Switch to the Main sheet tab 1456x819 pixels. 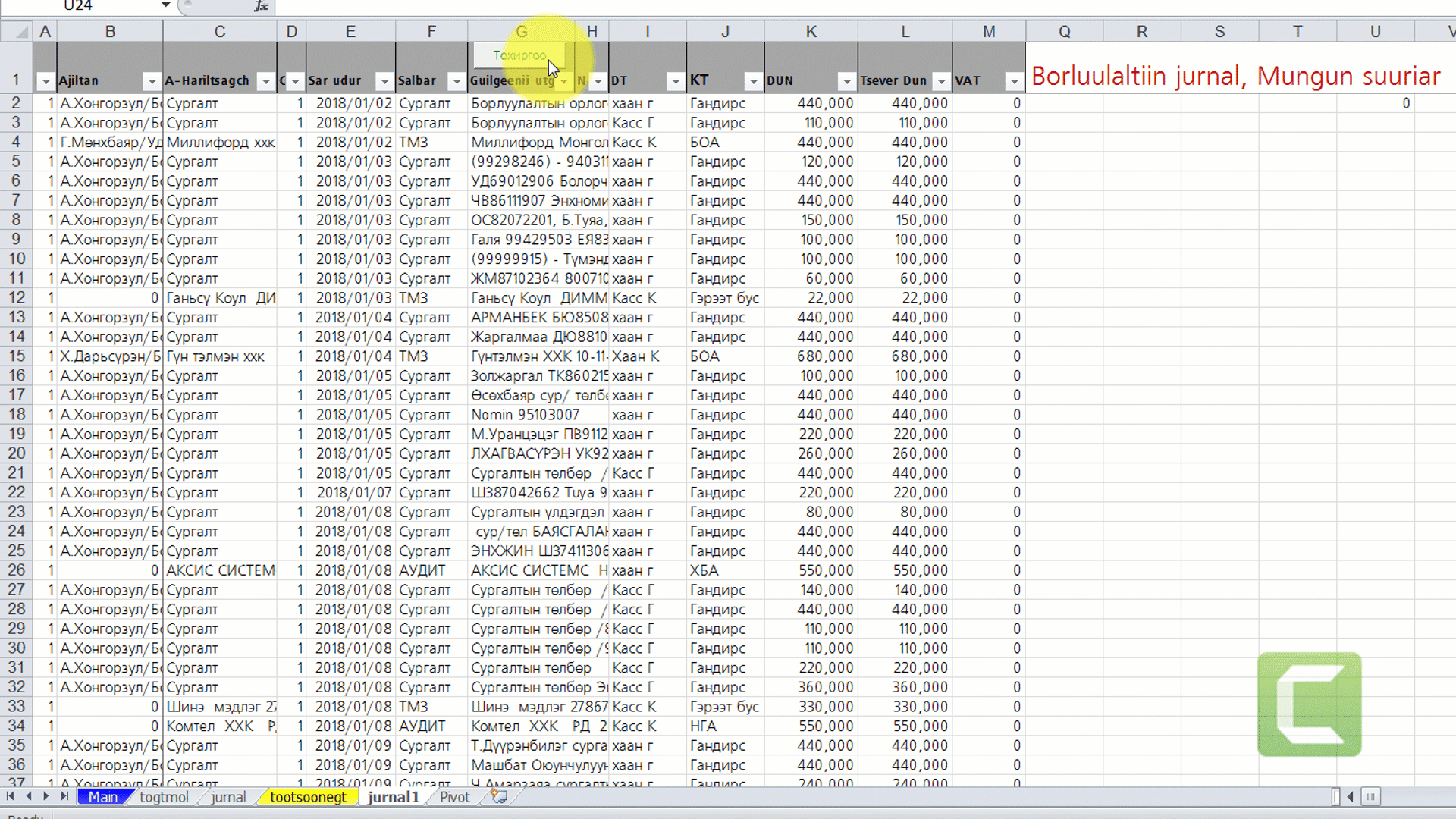click(103, 797)
